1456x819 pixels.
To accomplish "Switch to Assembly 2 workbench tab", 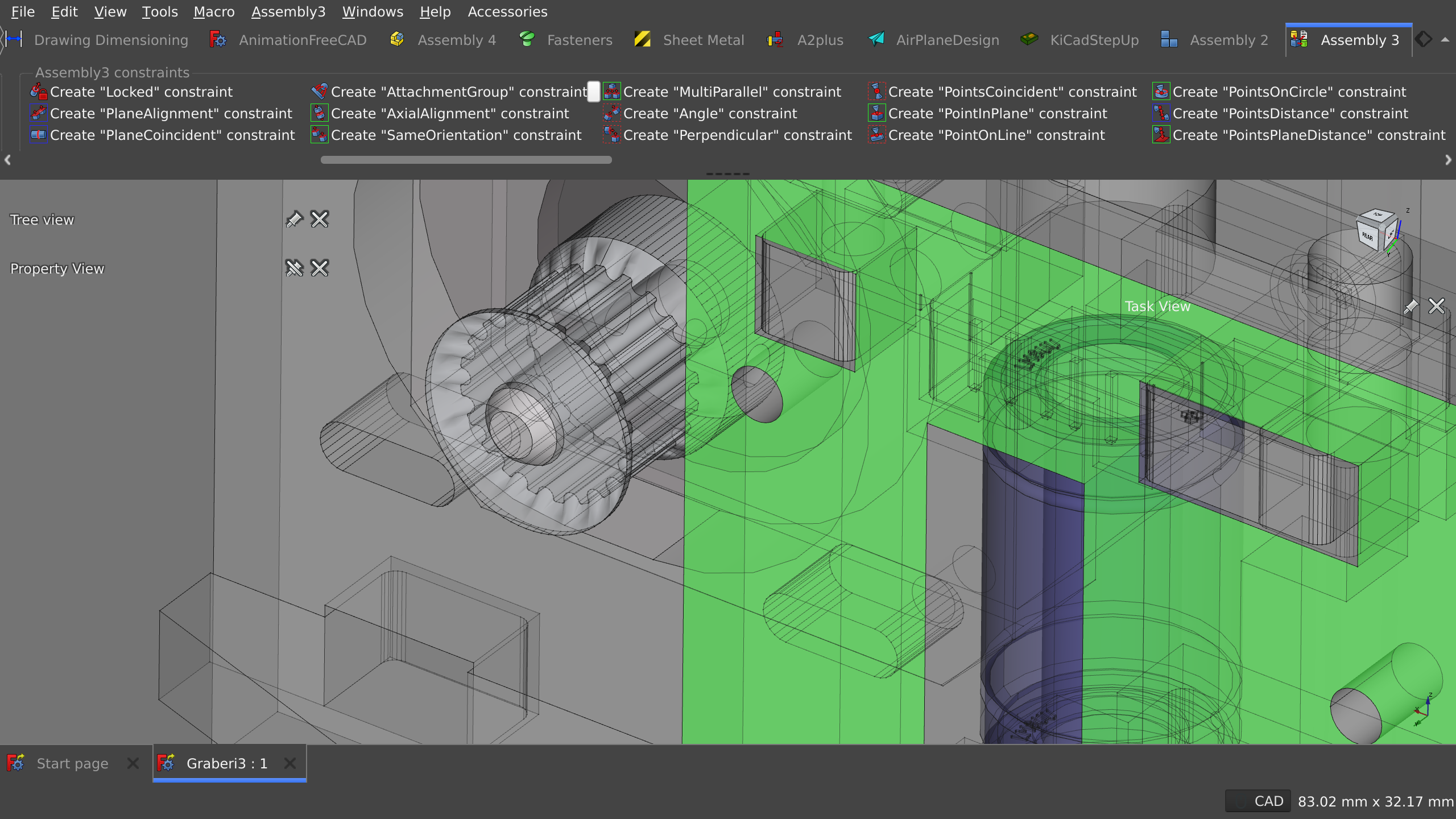I will tap(1214, 40).
